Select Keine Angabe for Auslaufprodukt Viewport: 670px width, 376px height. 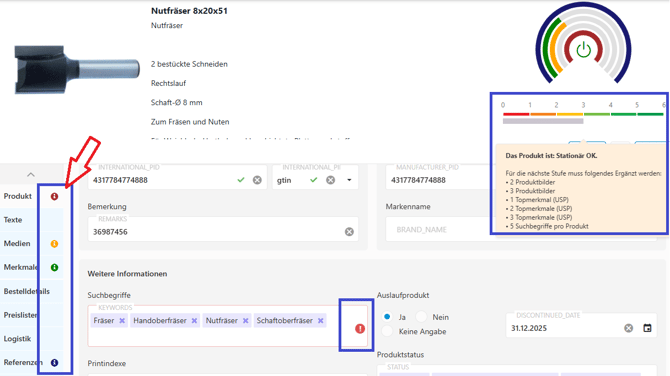pos(387,331)
